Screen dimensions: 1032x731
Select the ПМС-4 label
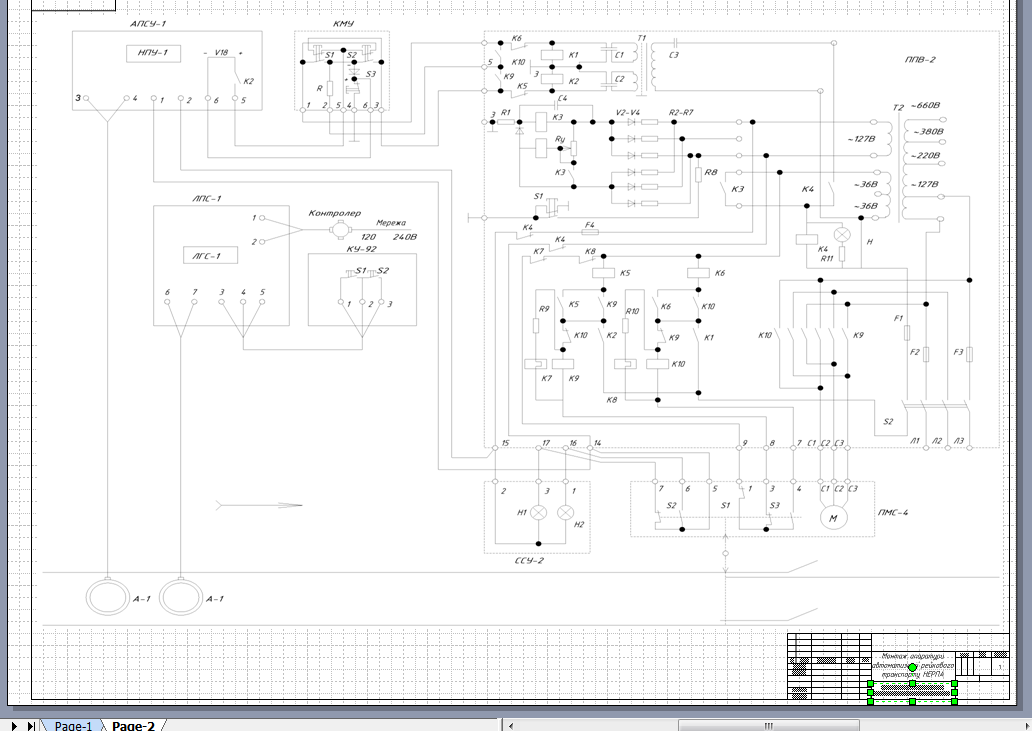tap(893, 512)
